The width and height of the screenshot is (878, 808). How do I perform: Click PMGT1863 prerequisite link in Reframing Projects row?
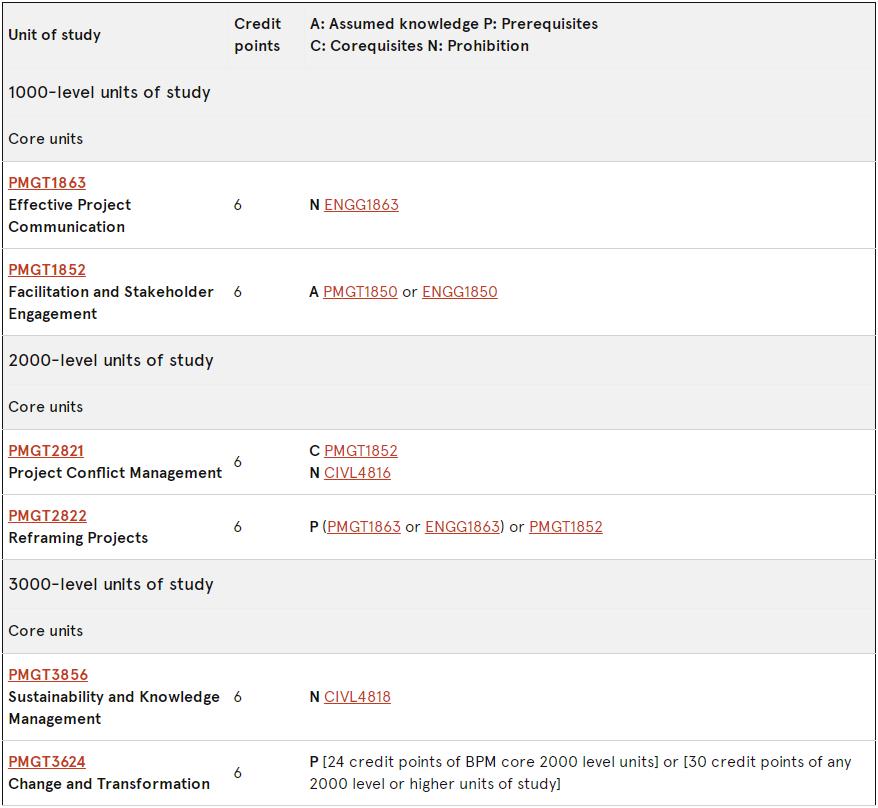[x=364, y=527]
